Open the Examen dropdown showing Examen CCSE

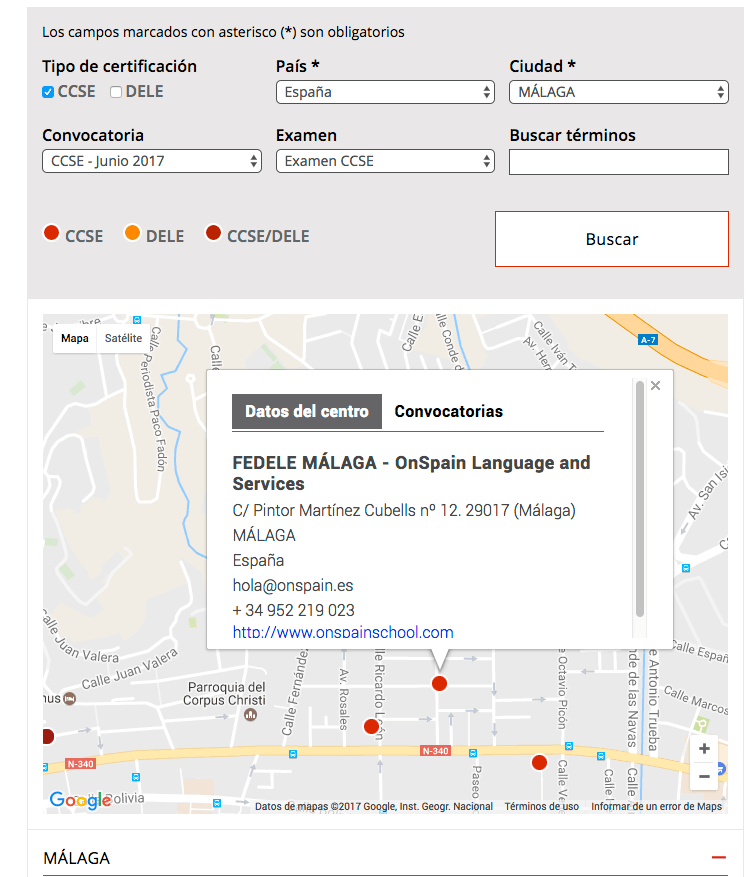pos(385,161)
